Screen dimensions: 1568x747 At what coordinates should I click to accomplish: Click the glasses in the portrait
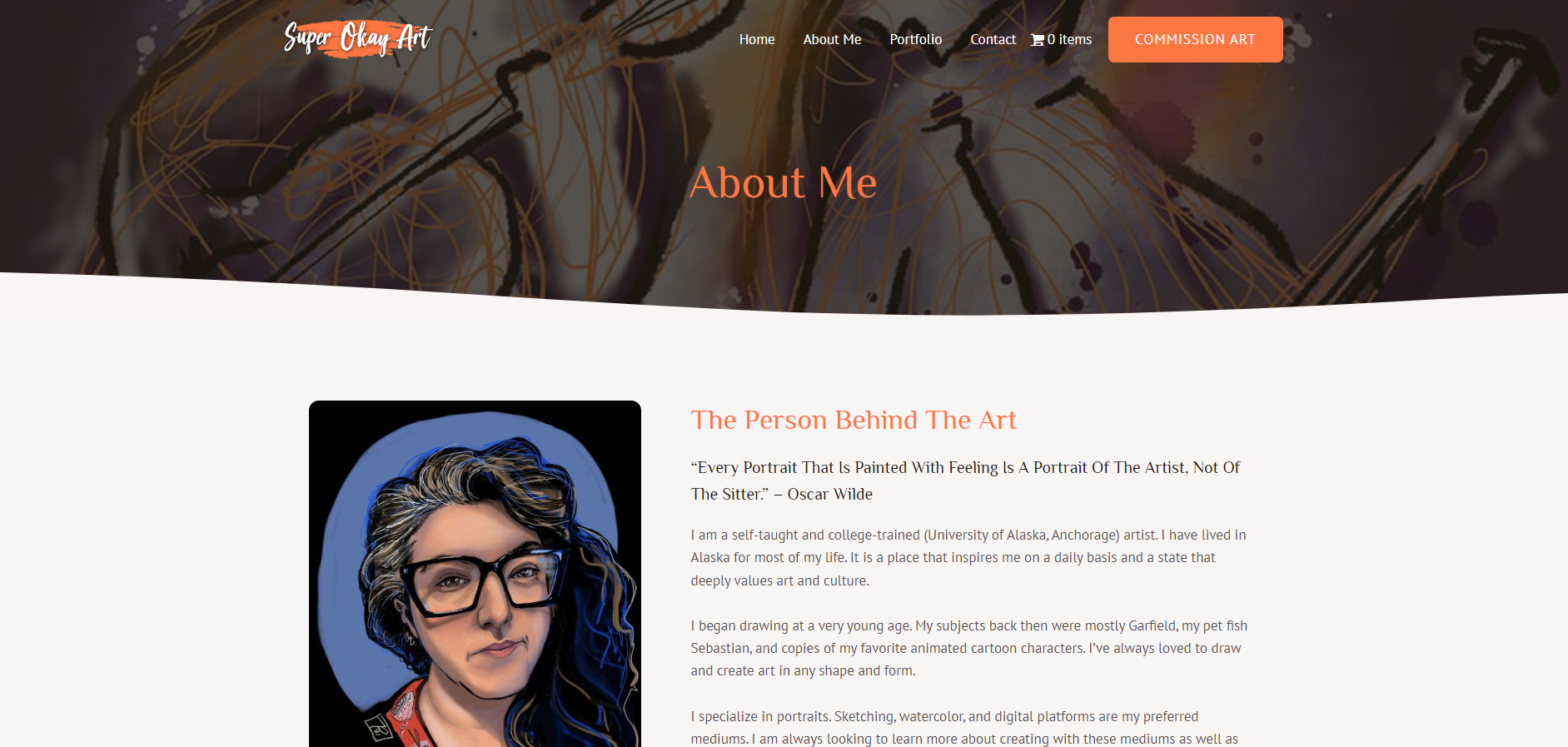point(481,577)
